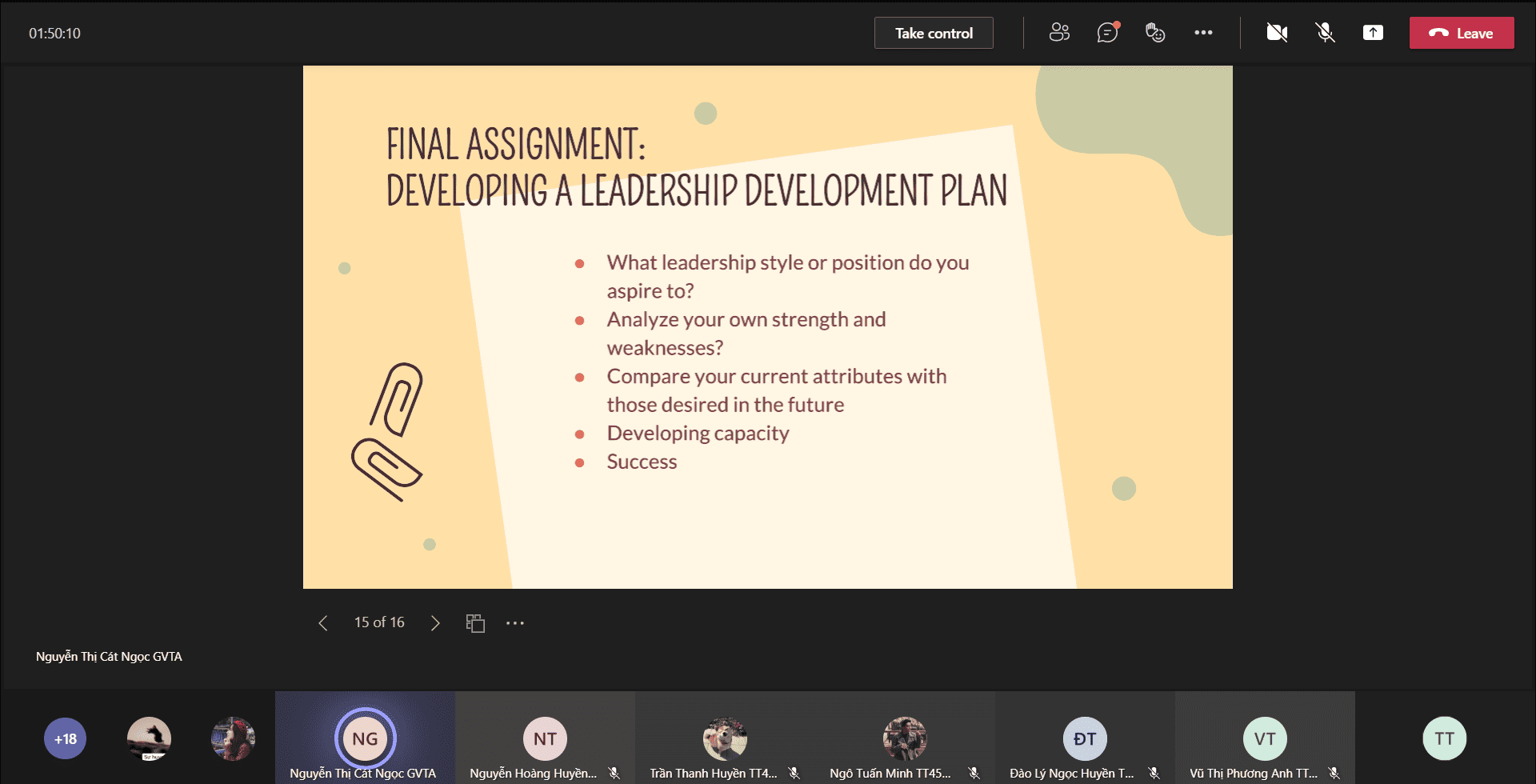Open the meeting chat
The image size is (1536, 784).
tap(1107, 33)
